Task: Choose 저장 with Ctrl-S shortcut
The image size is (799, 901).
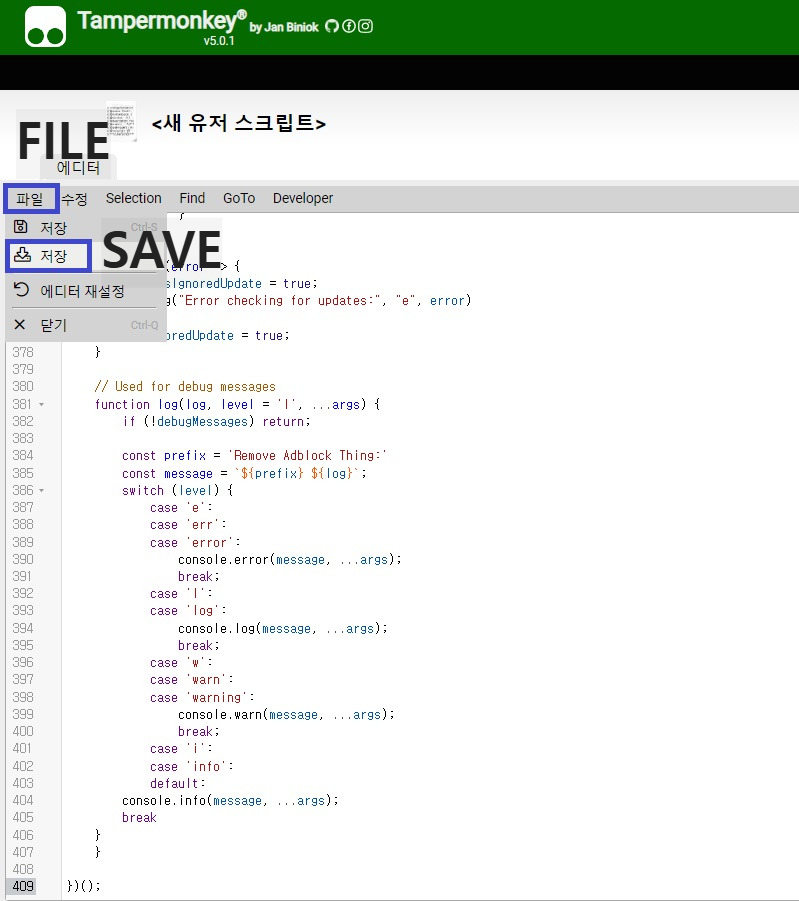Action: click(x=86, y=228)
